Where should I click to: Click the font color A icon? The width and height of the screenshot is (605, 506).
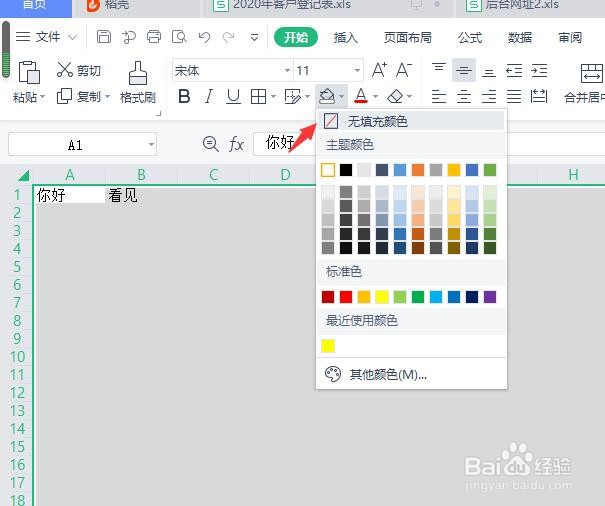(x=361, y=96)
